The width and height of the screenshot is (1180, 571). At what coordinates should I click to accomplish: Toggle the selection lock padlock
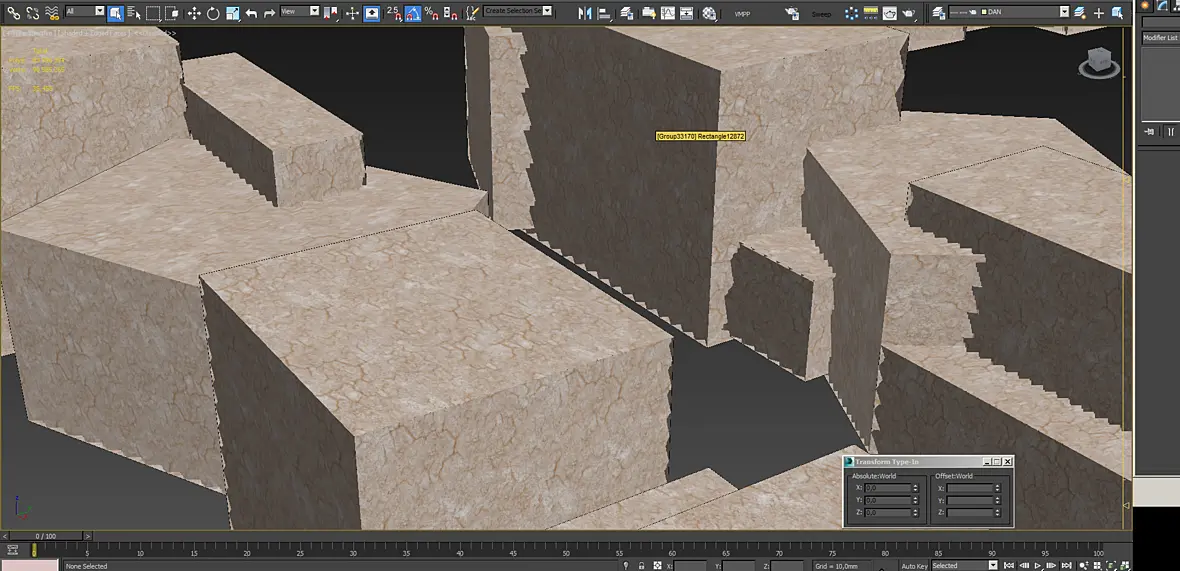pos(641,566)
